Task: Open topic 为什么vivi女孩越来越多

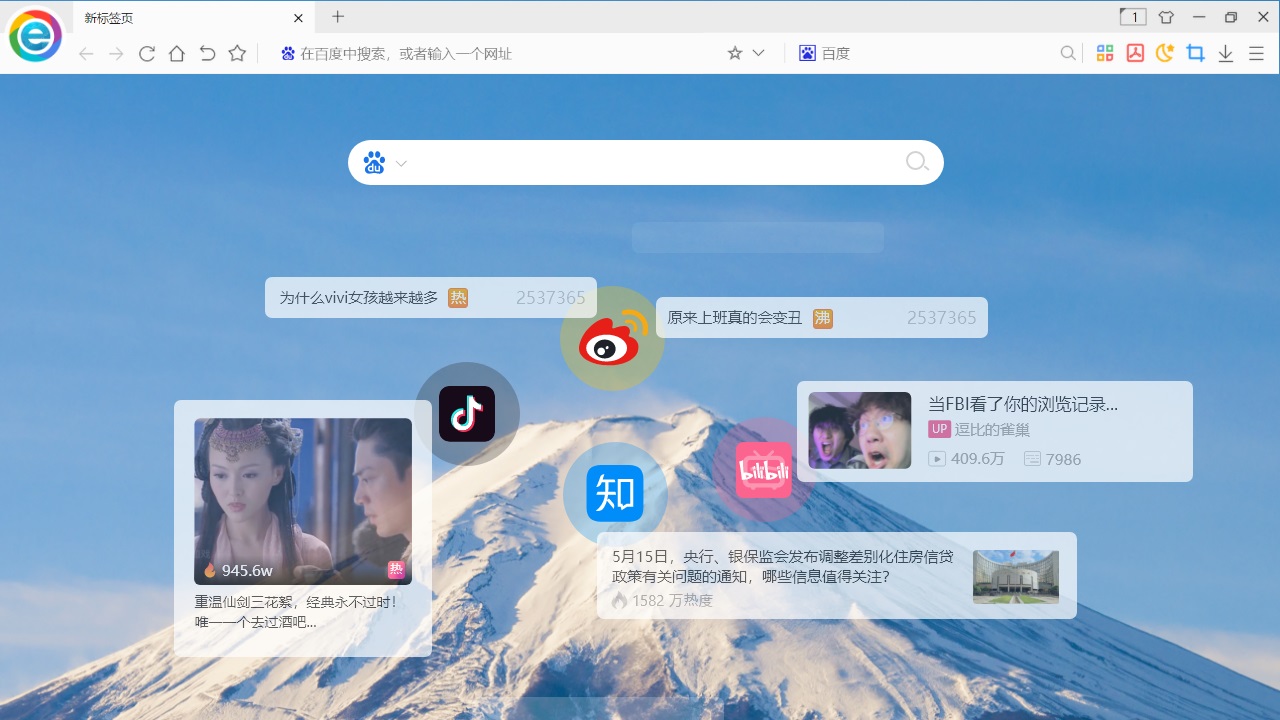Action: coord(359,297)
